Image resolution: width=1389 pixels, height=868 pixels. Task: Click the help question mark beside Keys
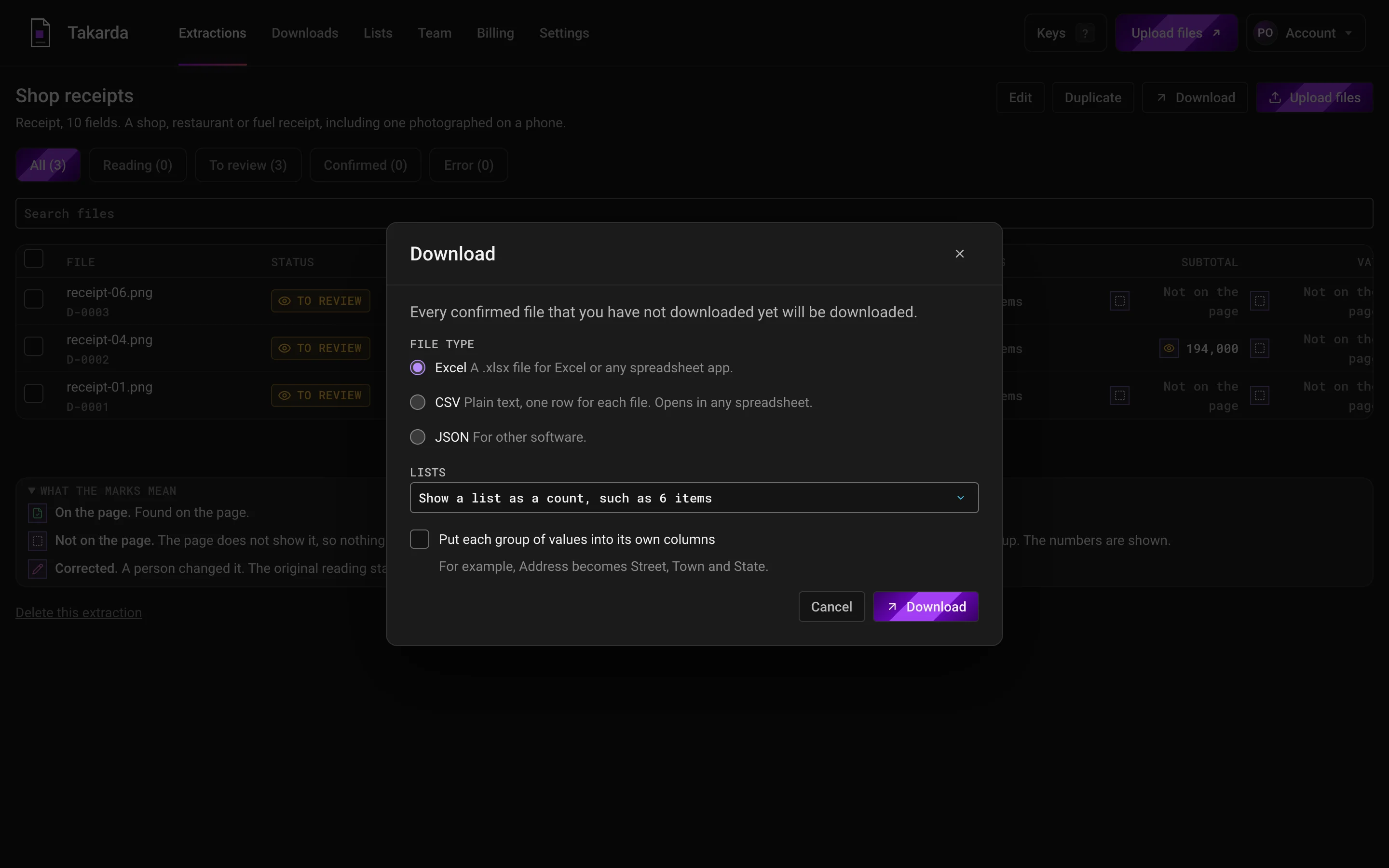(1085, 33)
